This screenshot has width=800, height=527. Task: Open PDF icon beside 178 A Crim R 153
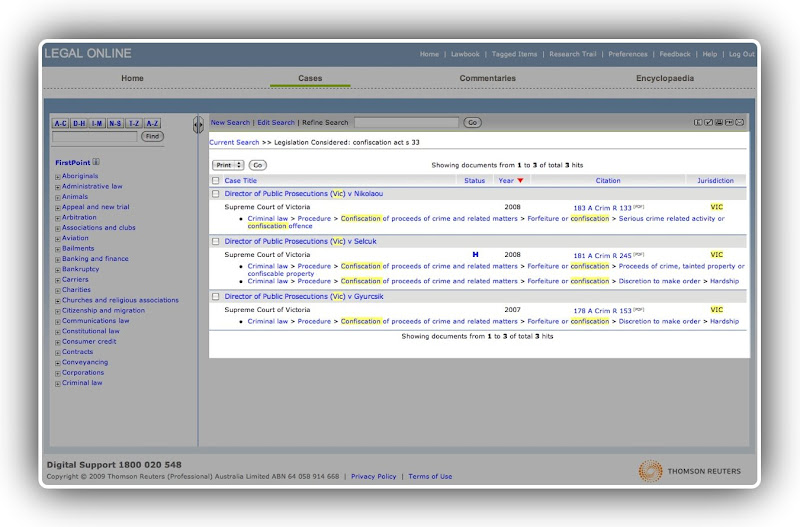point(638,309)
